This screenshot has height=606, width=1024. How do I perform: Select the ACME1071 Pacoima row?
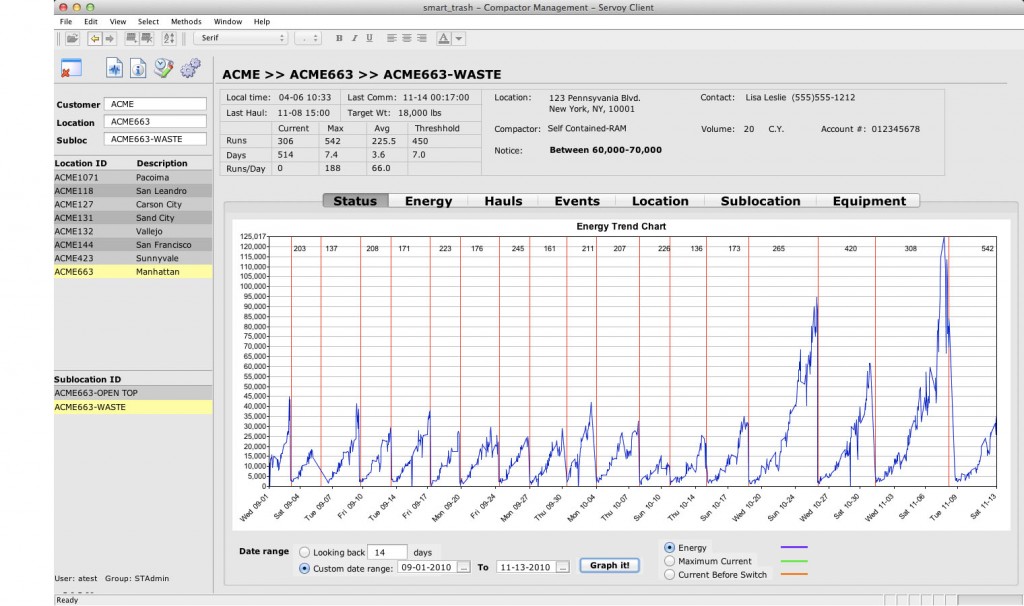click(133, 178)
